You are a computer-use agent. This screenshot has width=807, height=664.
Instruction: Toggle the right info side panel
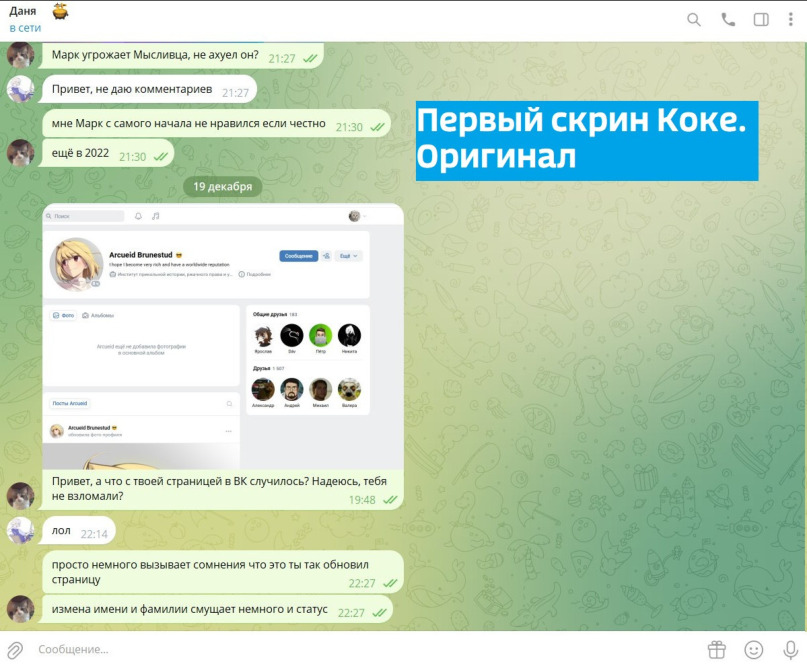click(x=761, y=19)
